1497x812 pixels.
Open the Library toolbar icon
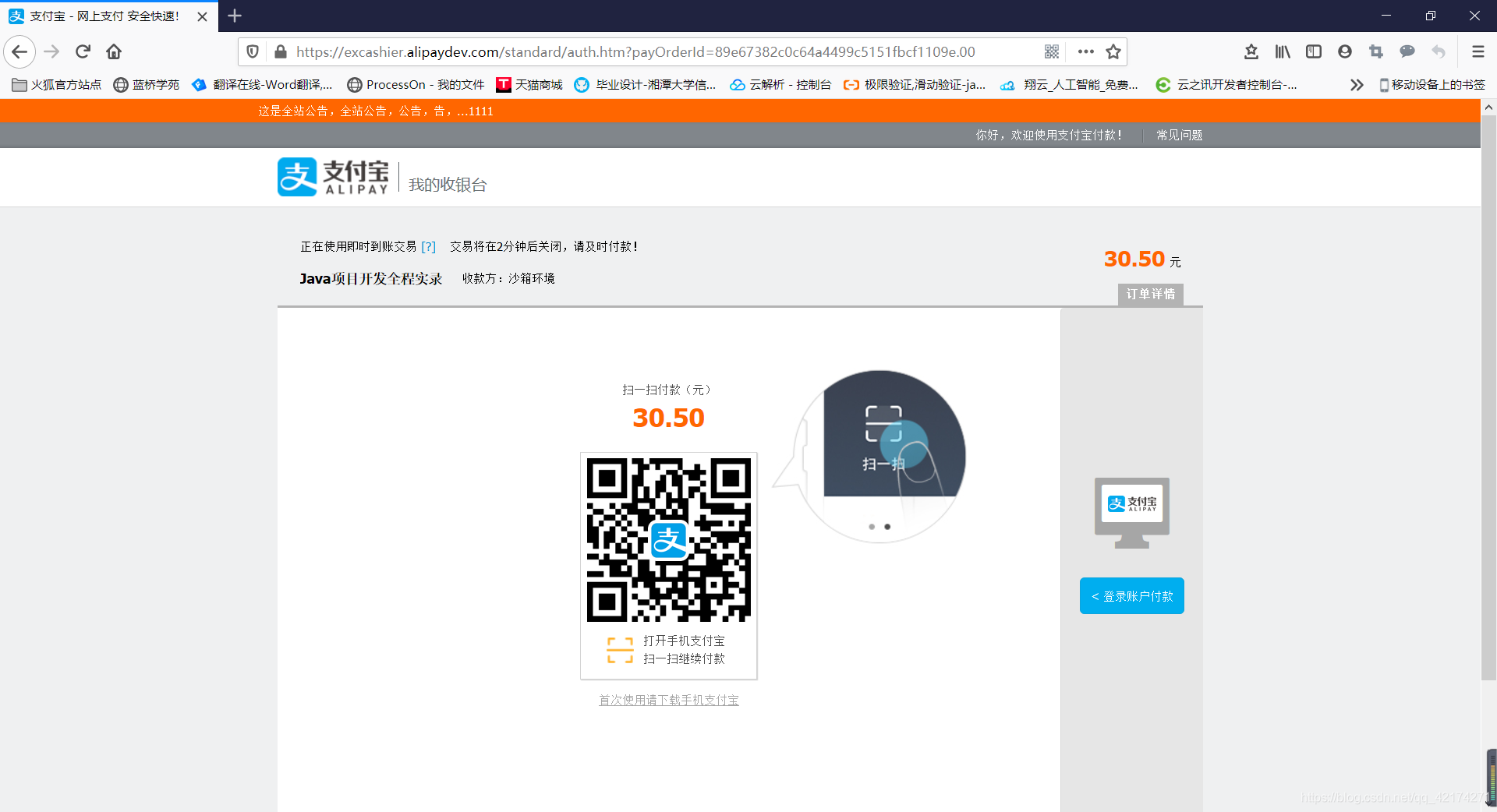tap(1283, 52)
